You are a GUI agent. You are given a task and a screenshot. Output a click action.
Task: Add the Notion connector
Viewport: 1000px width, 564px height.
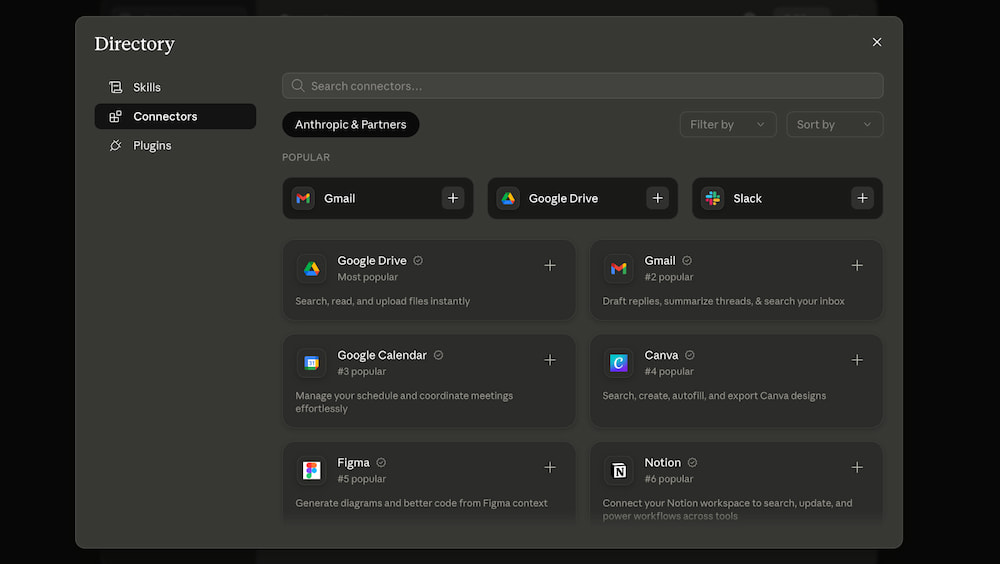857,468
